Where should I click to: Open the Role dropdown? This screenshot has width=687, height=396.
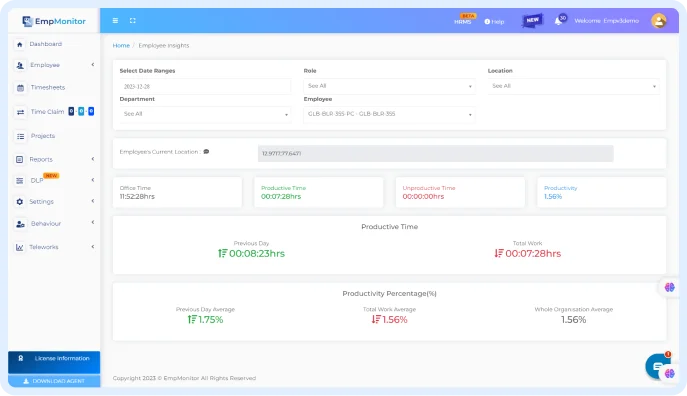[389, 86]
